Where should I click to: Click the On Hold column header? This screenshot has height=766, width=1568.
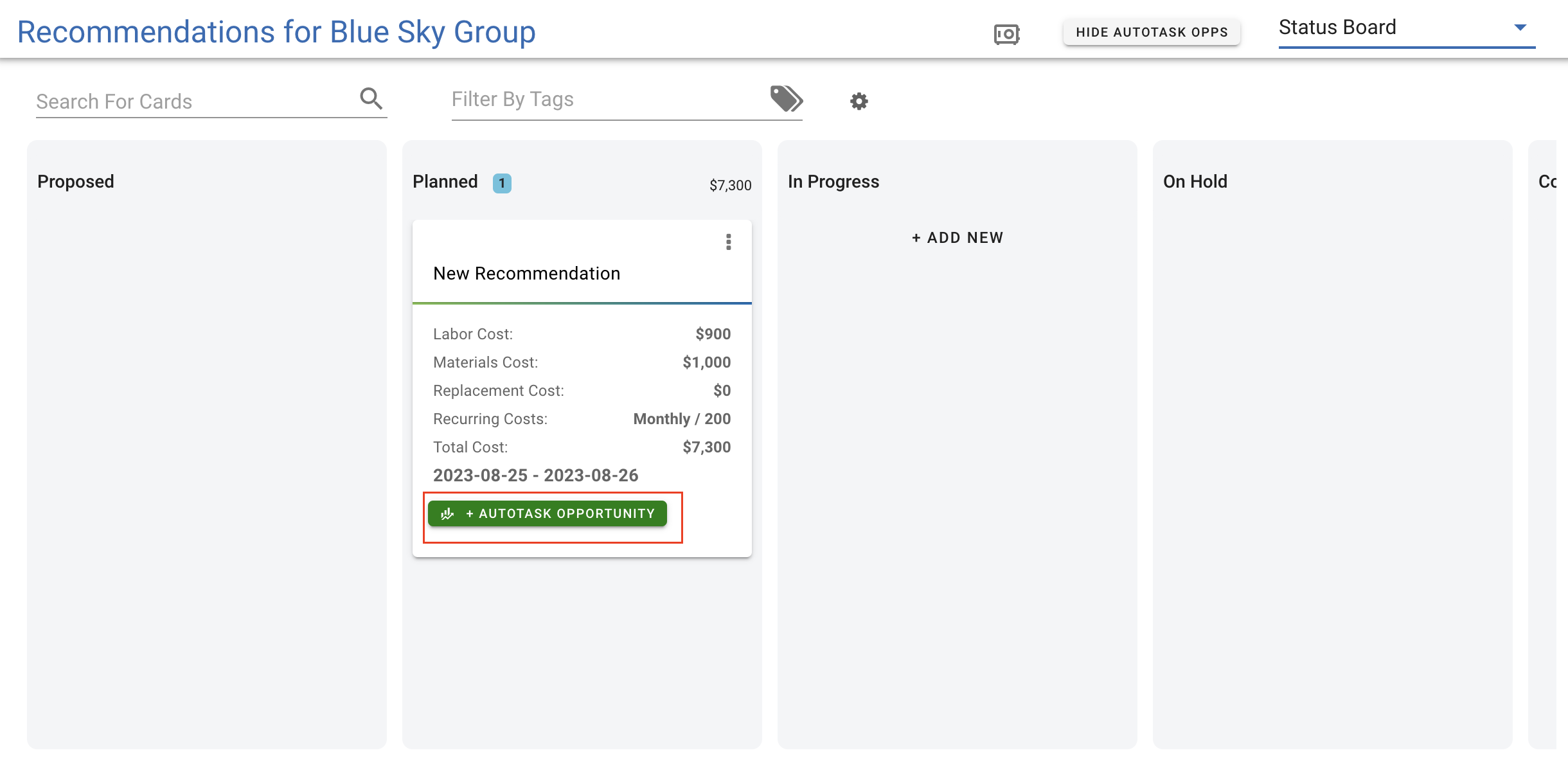(1195, 182)
